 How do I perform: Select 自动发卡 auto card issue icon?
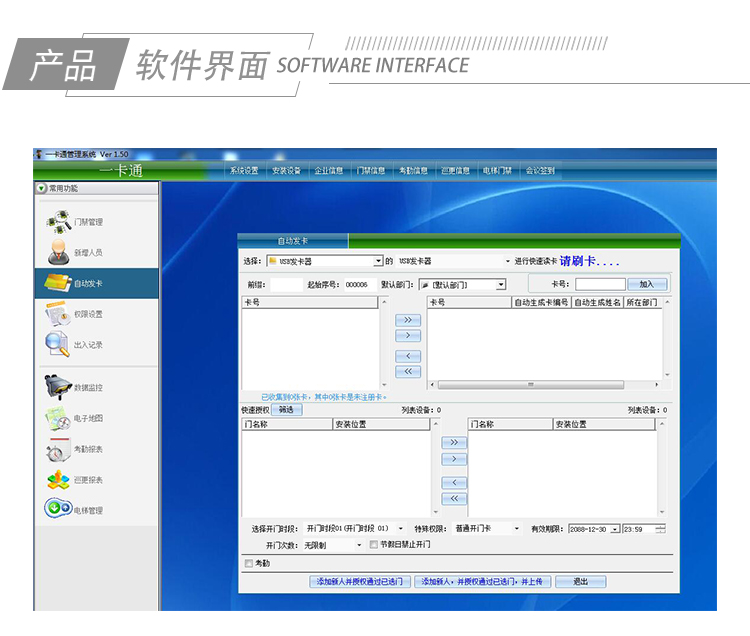(x=58, y=283)
